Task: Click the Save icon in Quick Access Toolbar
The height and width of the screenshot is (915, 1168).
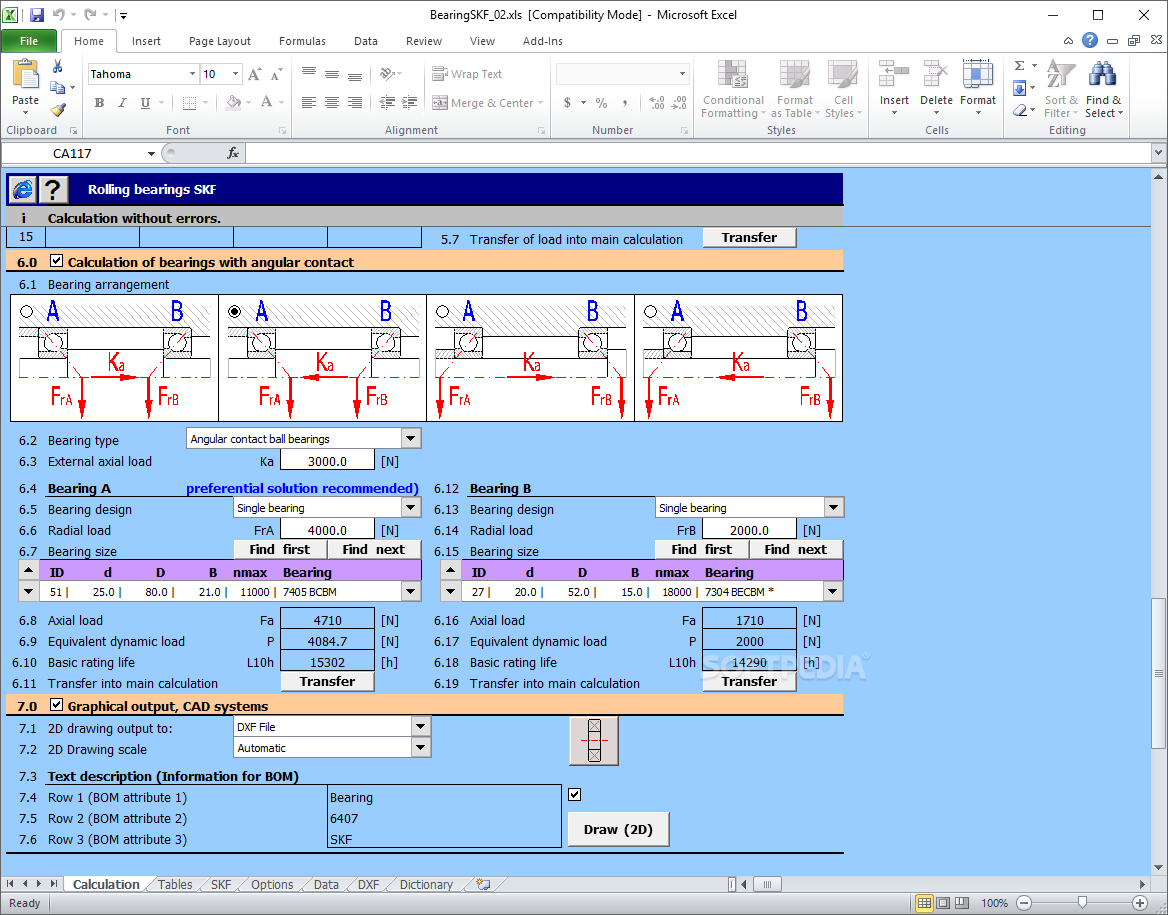Action: pyautogui.click(x=36, y=15)
